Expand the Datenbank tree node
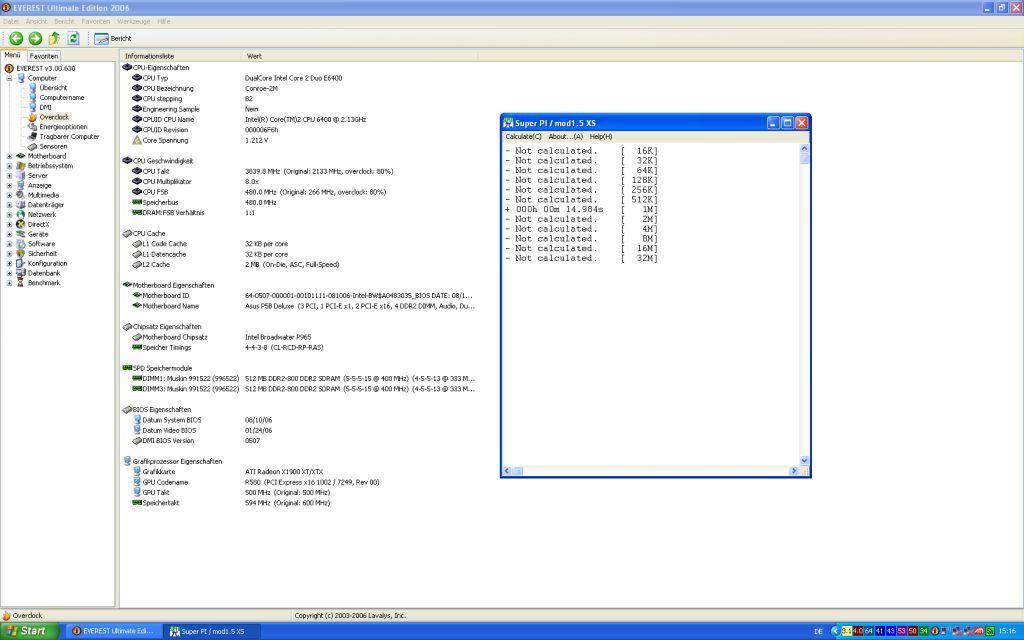1024x640 pixels. 9,274
